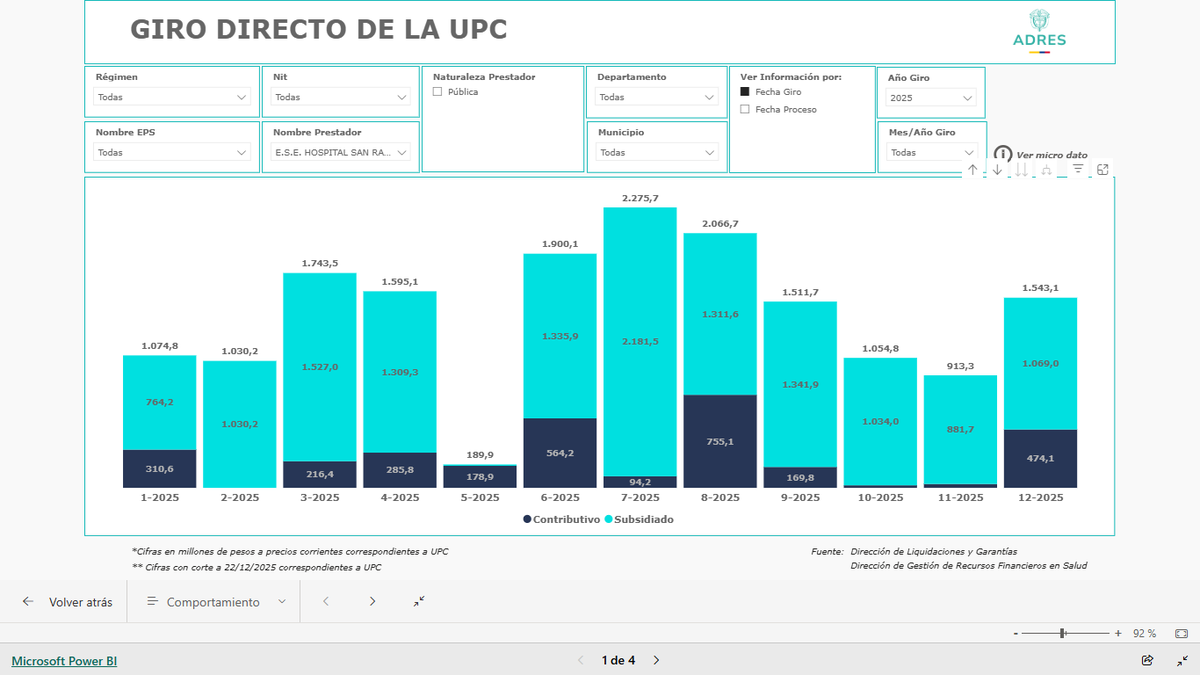Open the Microsoft Power BI link
This screenshot has height=675, width=1200.
coord(63,660)
